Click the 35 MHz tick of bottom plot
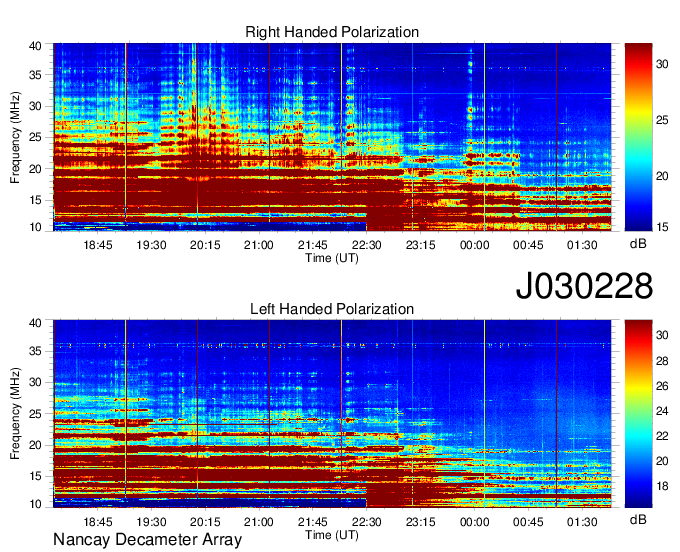 tap(35, 351)
